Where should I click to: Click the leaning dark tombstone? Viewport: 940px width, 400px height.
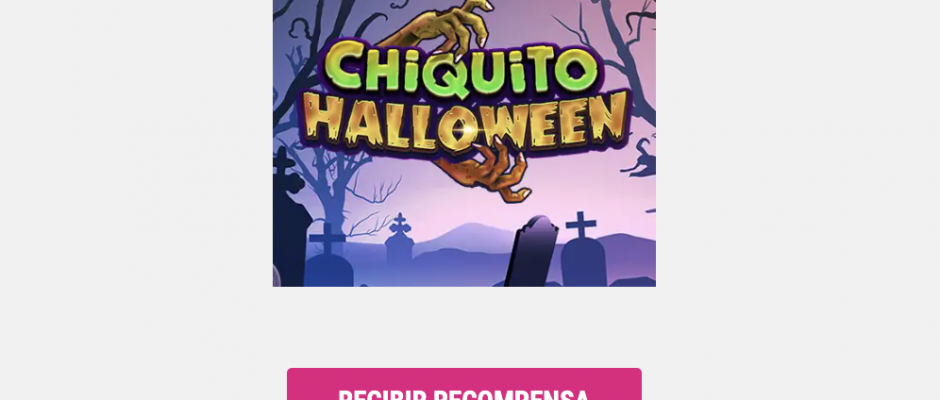tap(531, 251)
